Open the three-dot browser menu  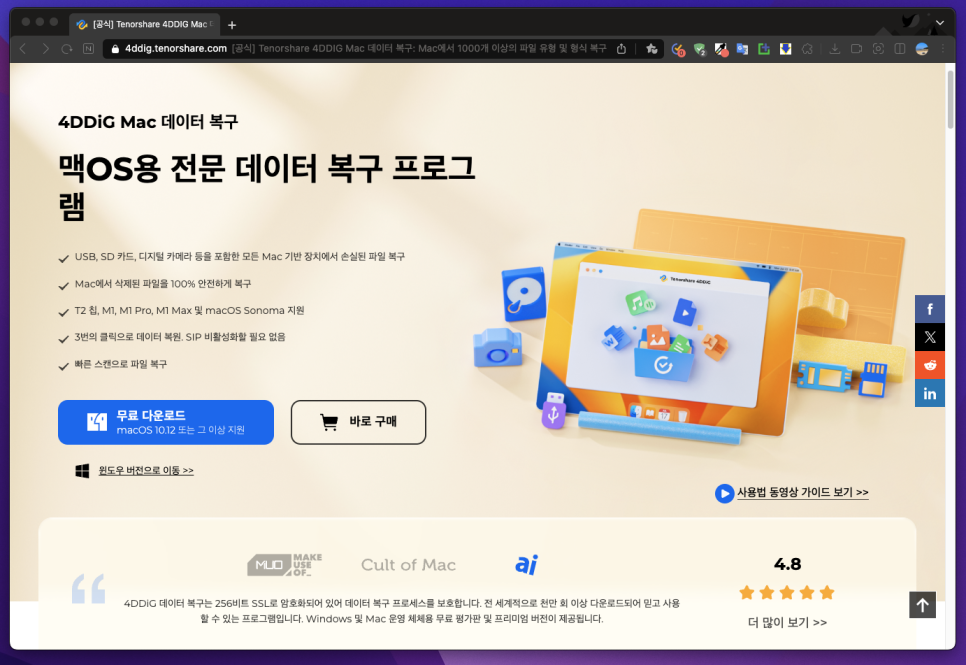(x=943, y=49)
